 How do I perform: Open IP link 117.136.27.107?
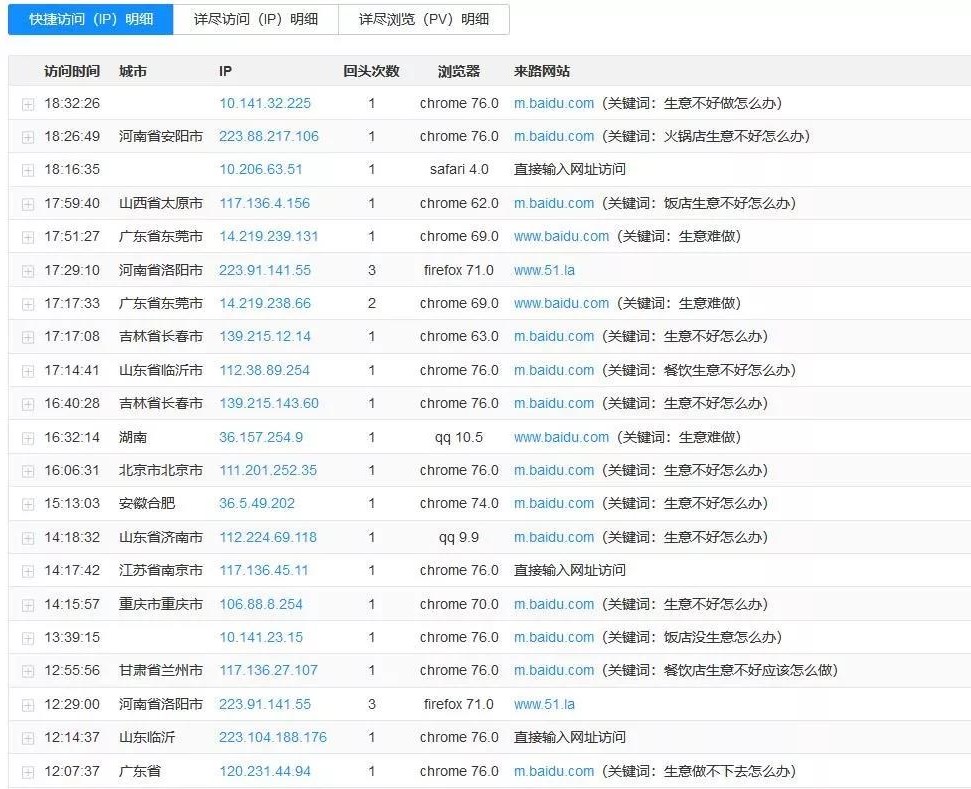(x=268, y=670)
